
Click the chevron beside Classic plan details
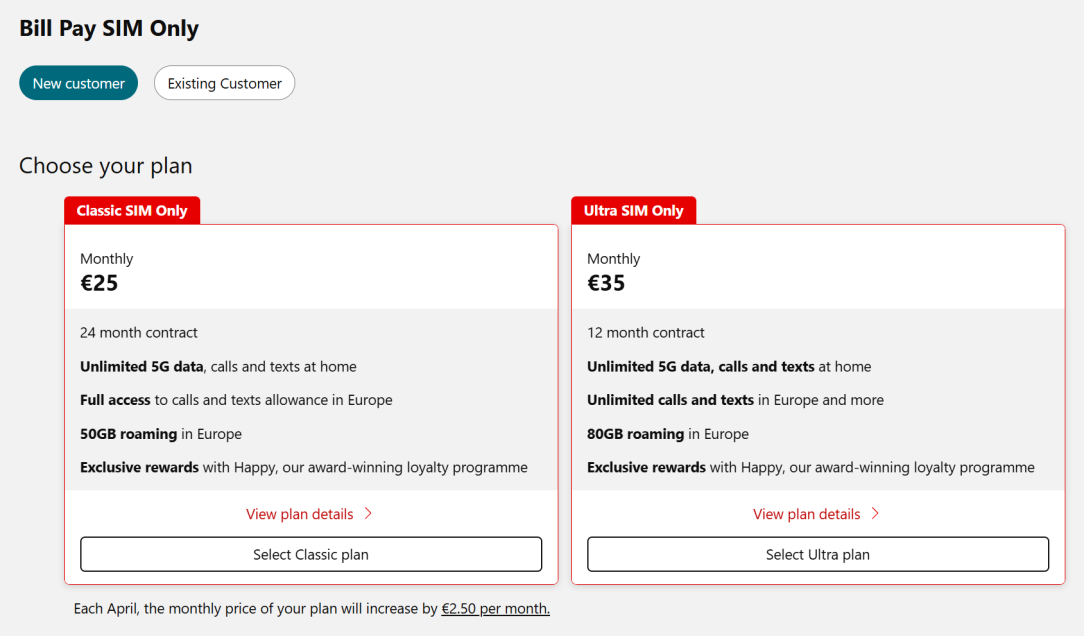pyautogui.click(x=368, y=514)
